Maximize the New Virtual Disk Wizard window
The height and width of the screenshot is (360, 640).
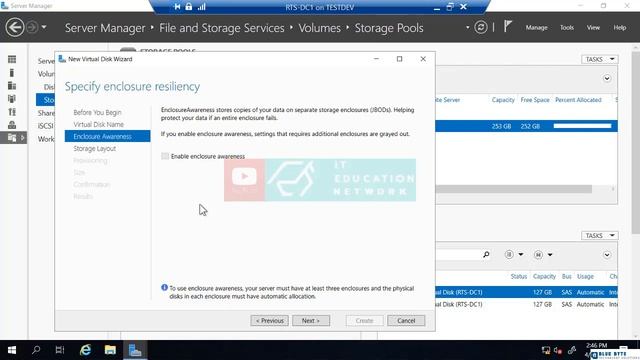tap(399, 59)
